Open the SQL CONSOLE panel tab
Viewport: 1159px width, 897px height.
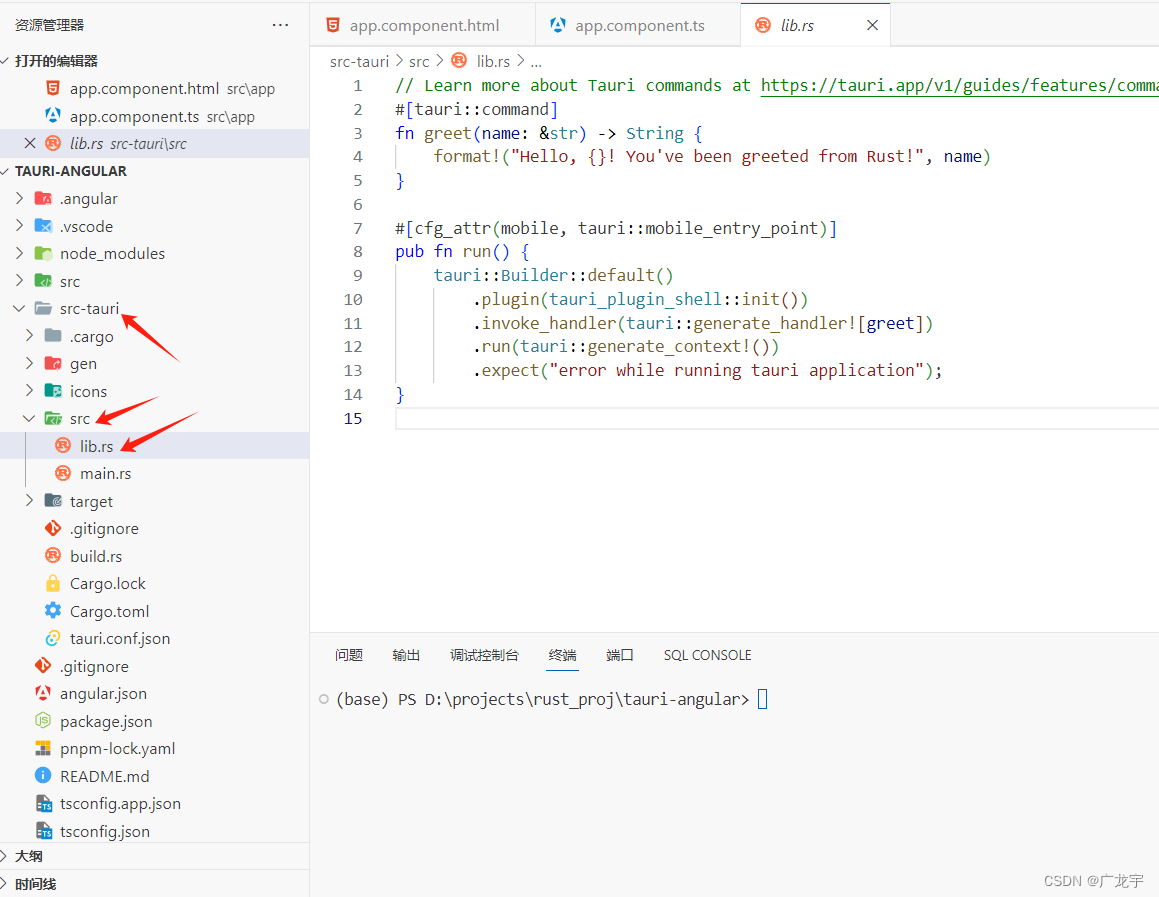tap(707, 655)
